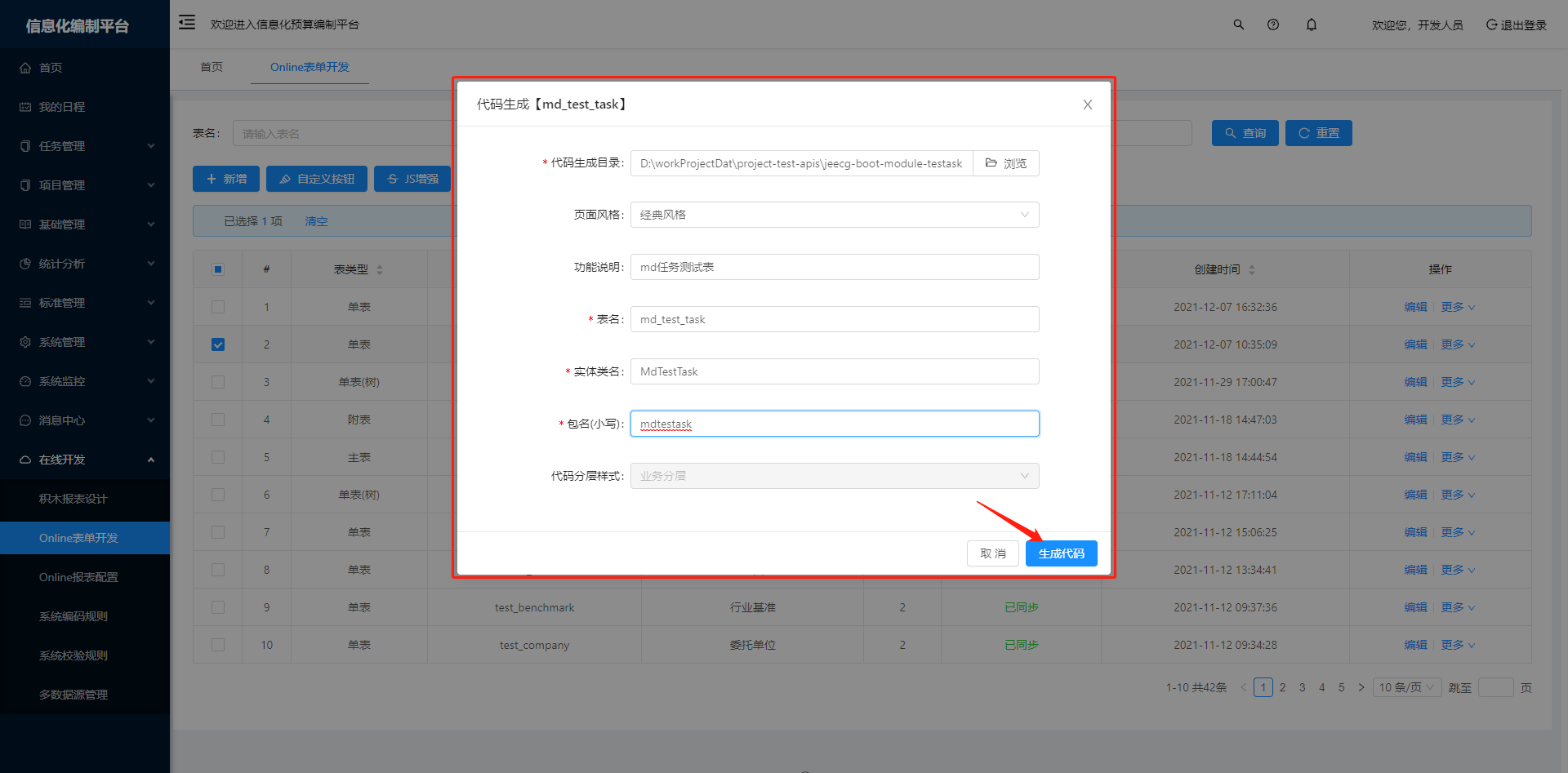Go to next page arrow
1568x773 pixels.
click(1361, 687)
